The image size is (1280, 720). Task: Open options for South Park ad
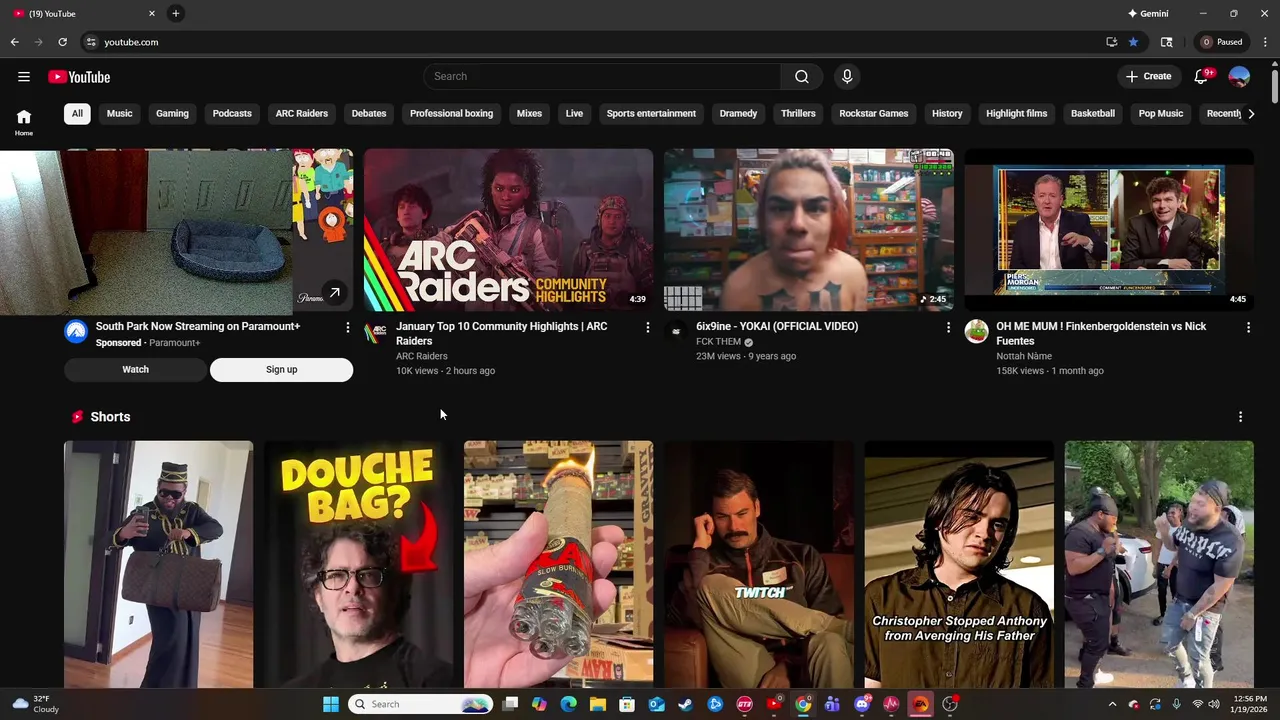(348, 327)
